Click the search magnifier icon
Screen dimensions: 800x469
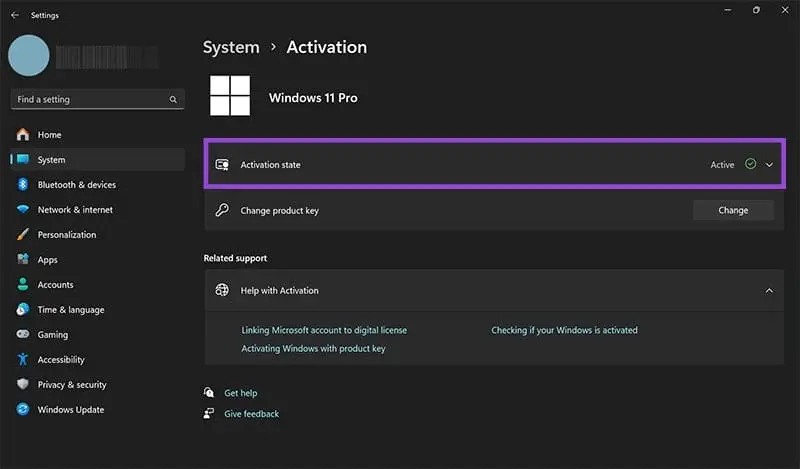[x=173, y=100]
